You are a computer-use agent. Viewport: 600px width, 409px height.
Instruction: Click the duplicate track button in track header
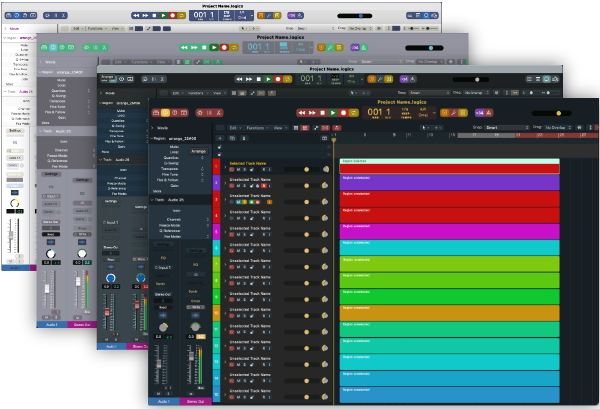[232, 138]
